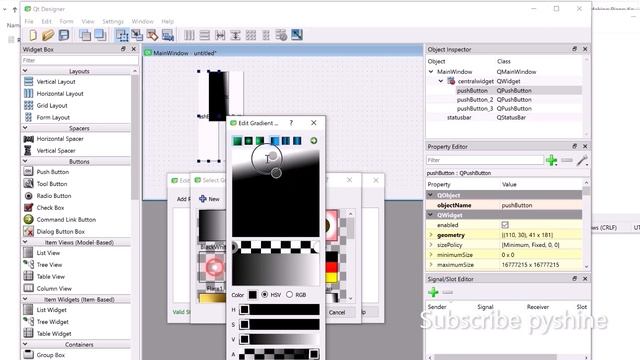640x360 pixels.
Task: Select pad spread icon in Edit Gradient
Action: click(275, 141)
